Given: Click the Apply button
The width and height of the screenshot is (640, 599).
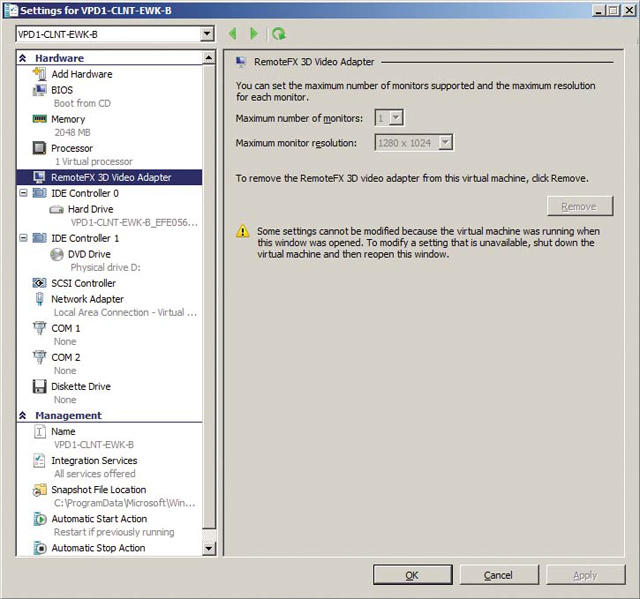Looking at the screenshot, I should (x=585, y=575).
